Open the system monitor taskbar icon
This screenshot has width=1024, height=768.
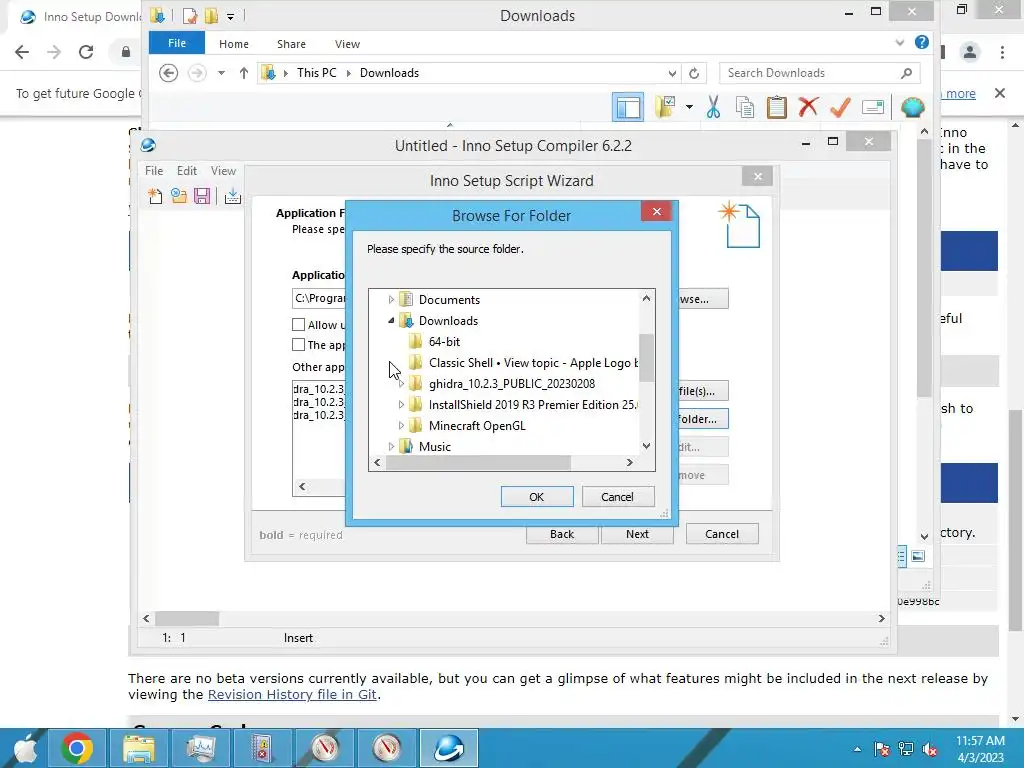[x=201, y=748]
